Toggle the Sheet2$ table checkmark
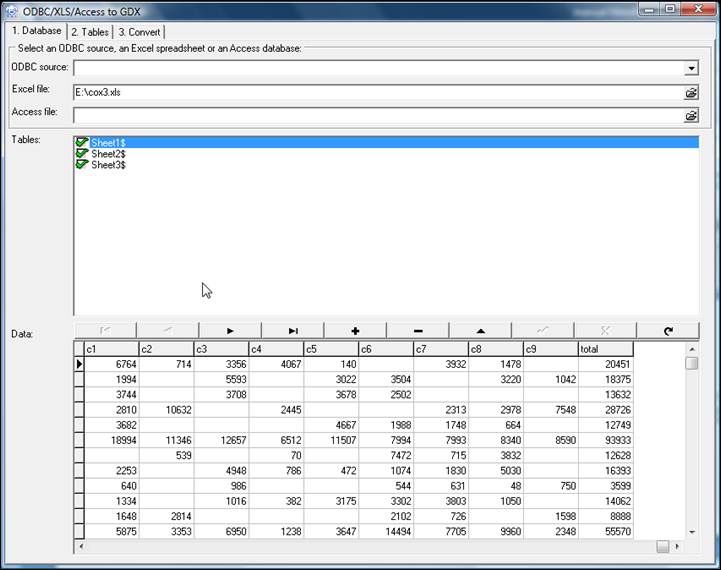Viewport: 721px width, 570px height. (82, 154)
